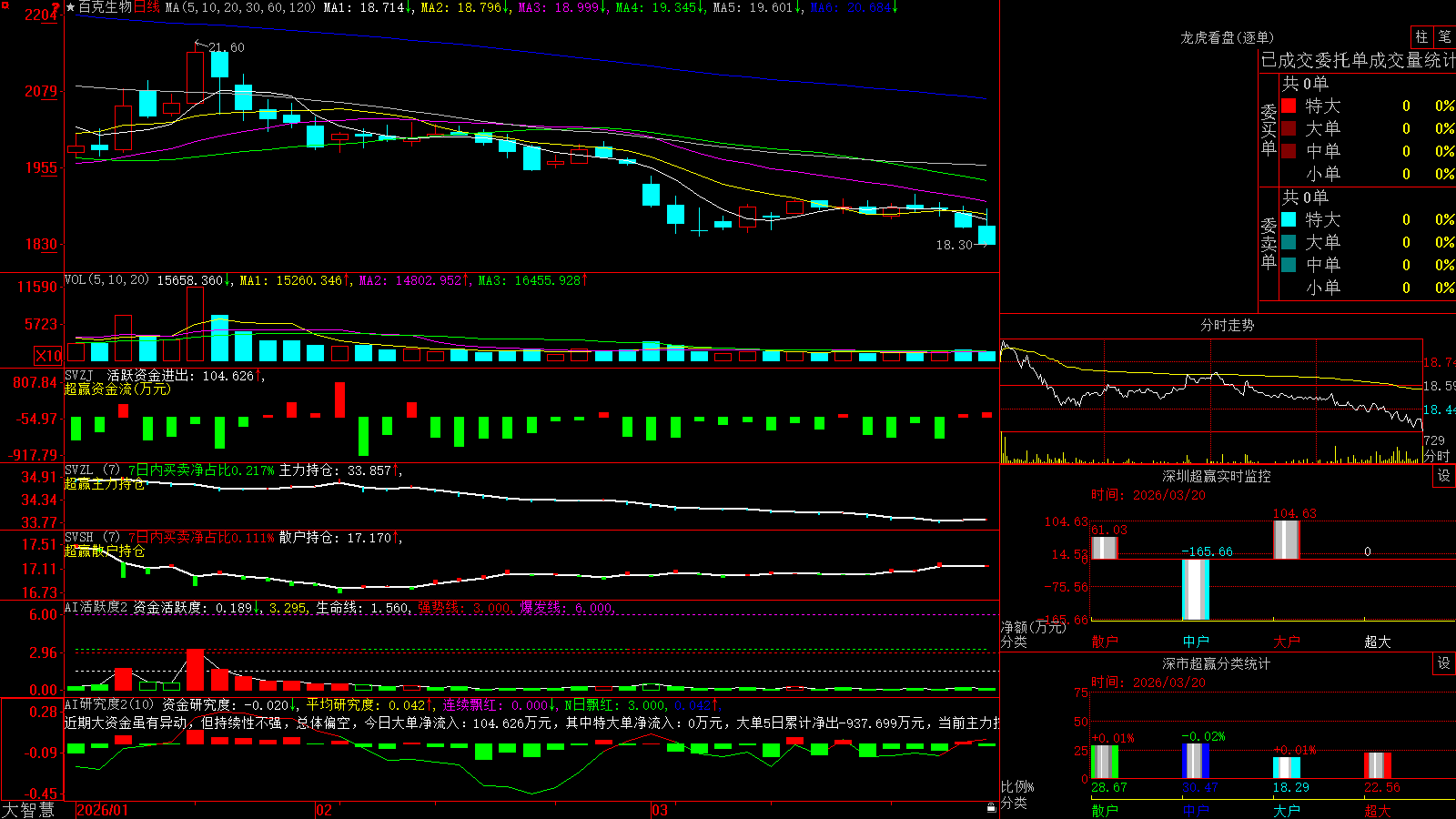Click the 深圳超赢实时监控 panel title
Screen dimensions: 1456x819
pyautogui.click(x=1216, y=476)
